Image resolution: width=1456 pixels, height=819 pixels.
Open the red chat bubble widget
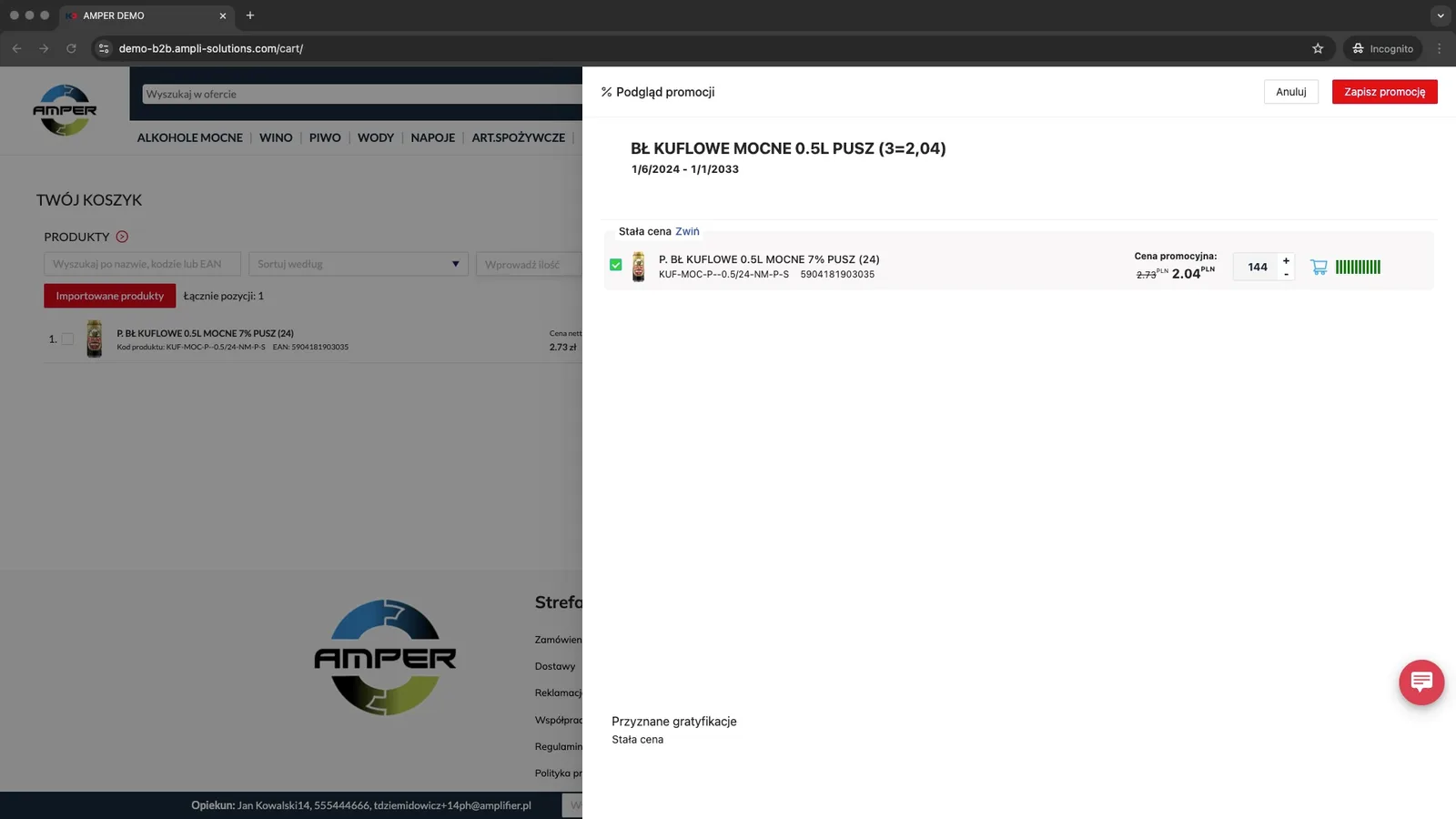click(x=1421, y=682)
